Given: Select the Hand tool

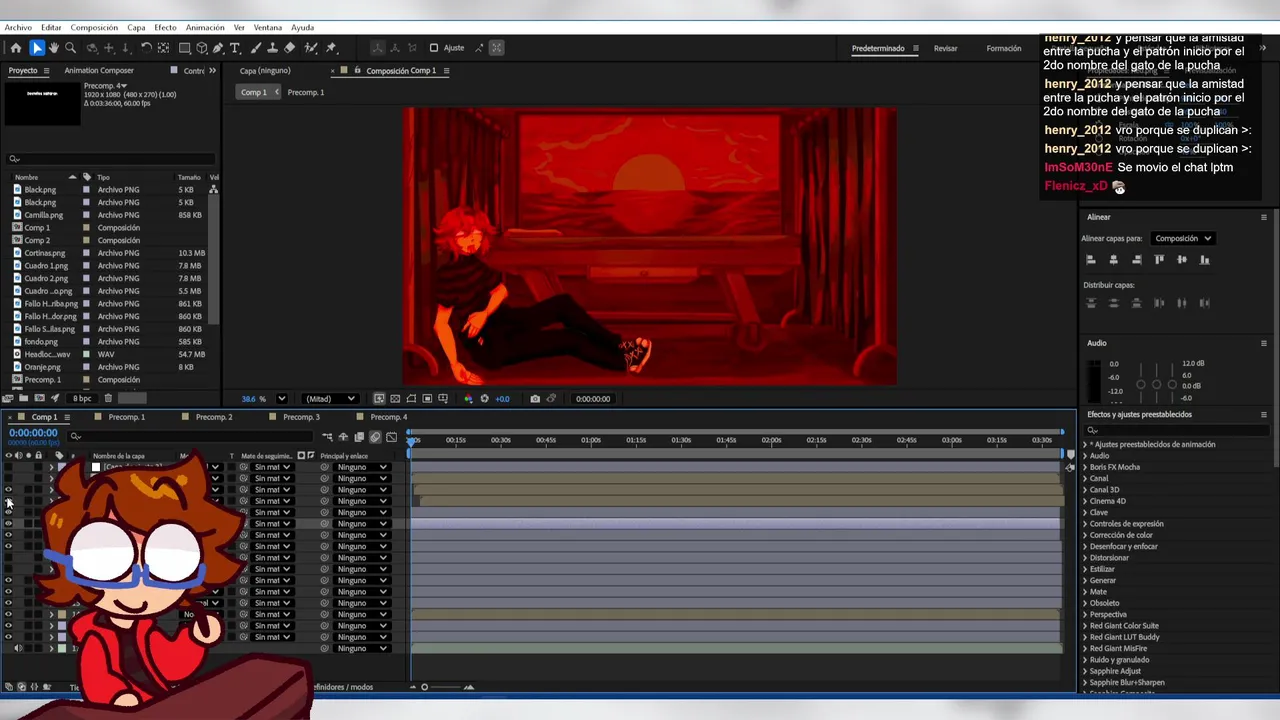Looking at the screenshot, I should tap(54, 48).
